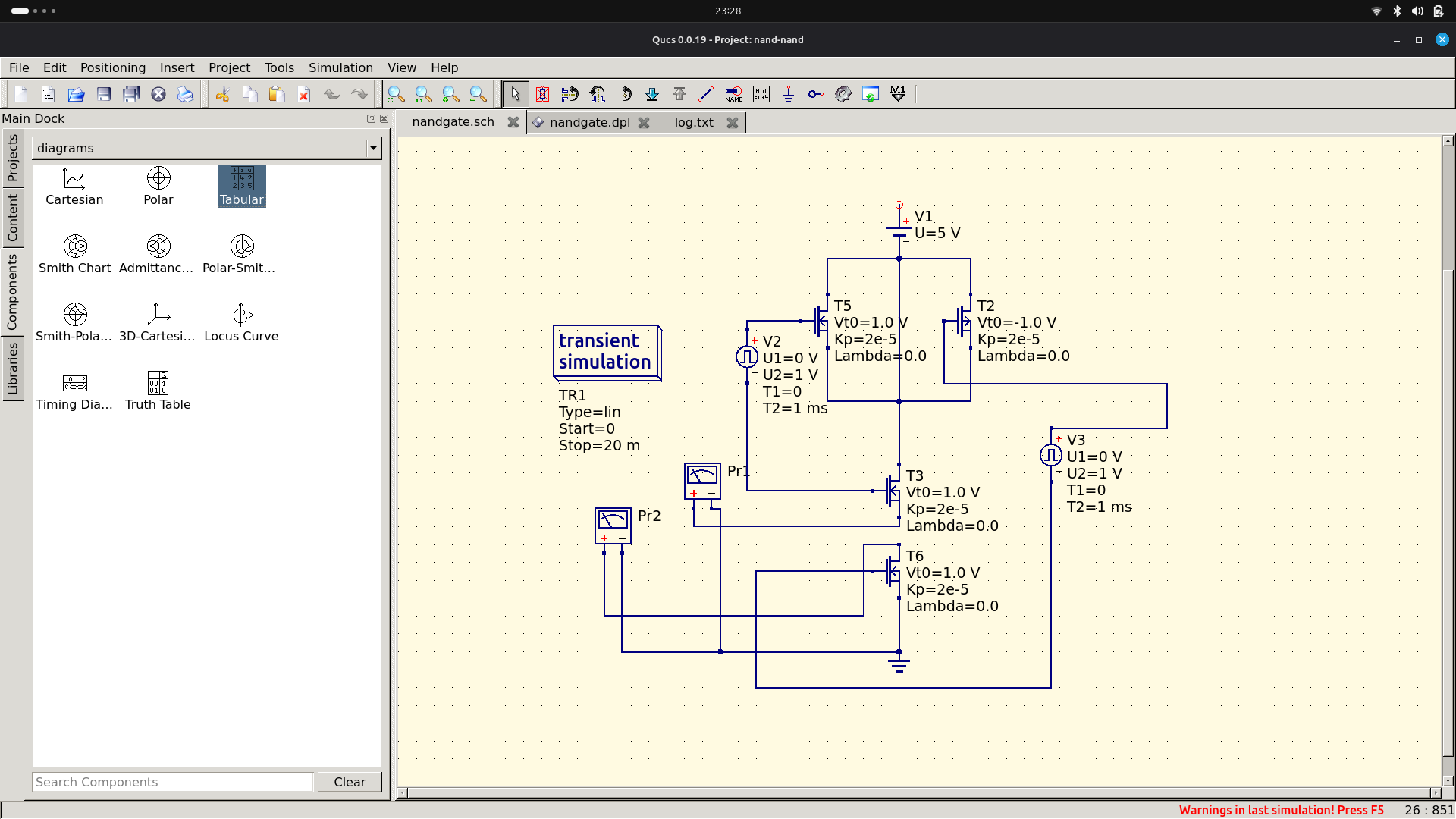Select the wire drawing tool
Image resolution: width=1456 pixels, height=819 pixels.
coord(707,94)
